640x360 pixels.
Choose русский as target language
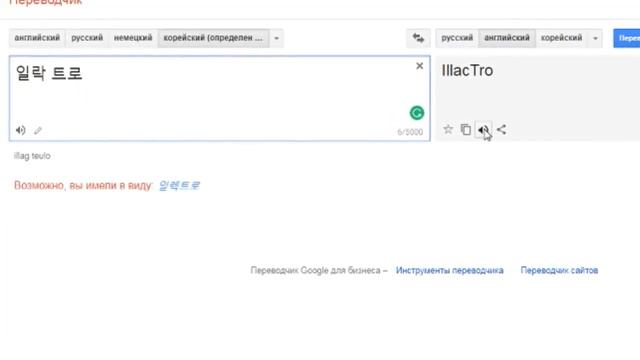pyautogui.click(x=457, y=38)
